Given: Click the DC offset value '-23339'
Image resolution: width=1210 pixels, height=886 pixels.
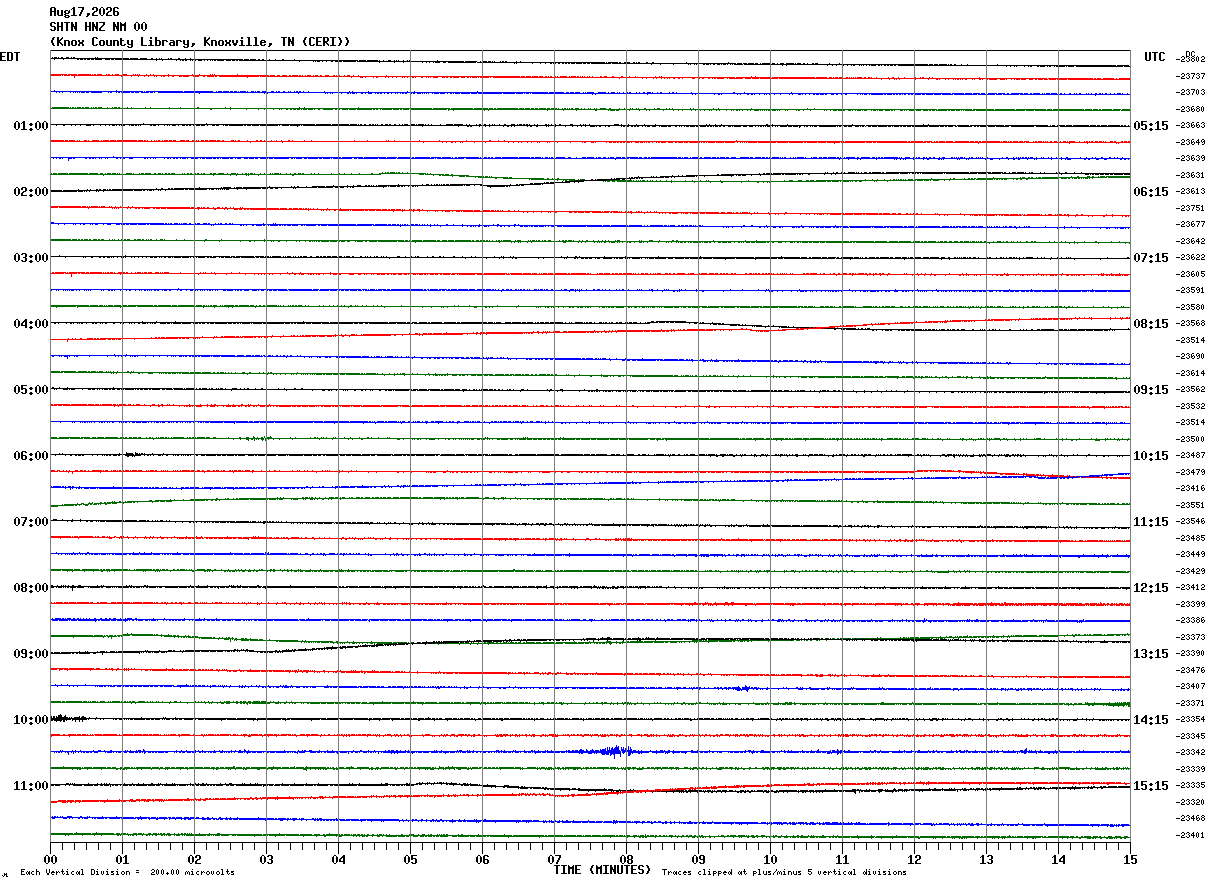Looking at the screenshot, I should tap(1190, 769).
